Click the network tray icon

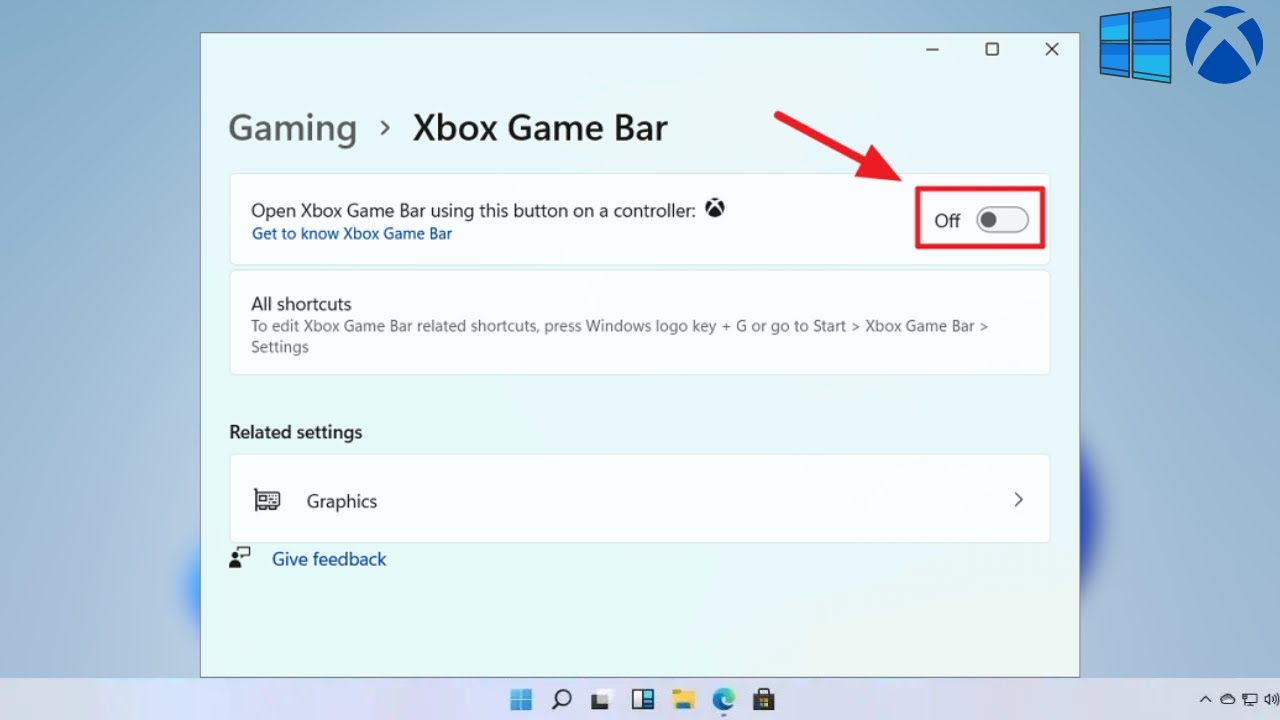click(1250, 699)
